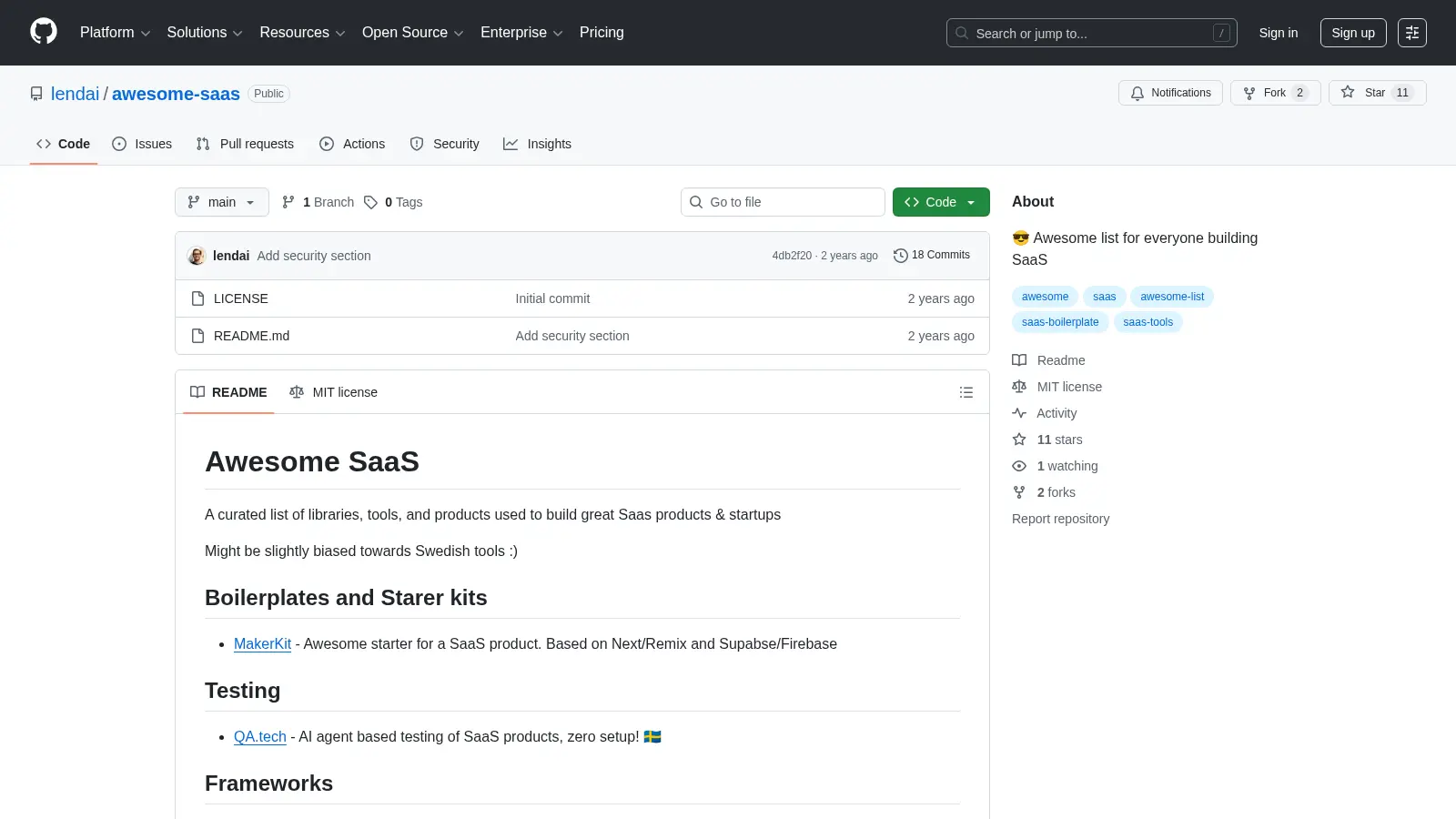Open the command palette icon button
Screen dimensions: 1456x819
pos(1412,33)
